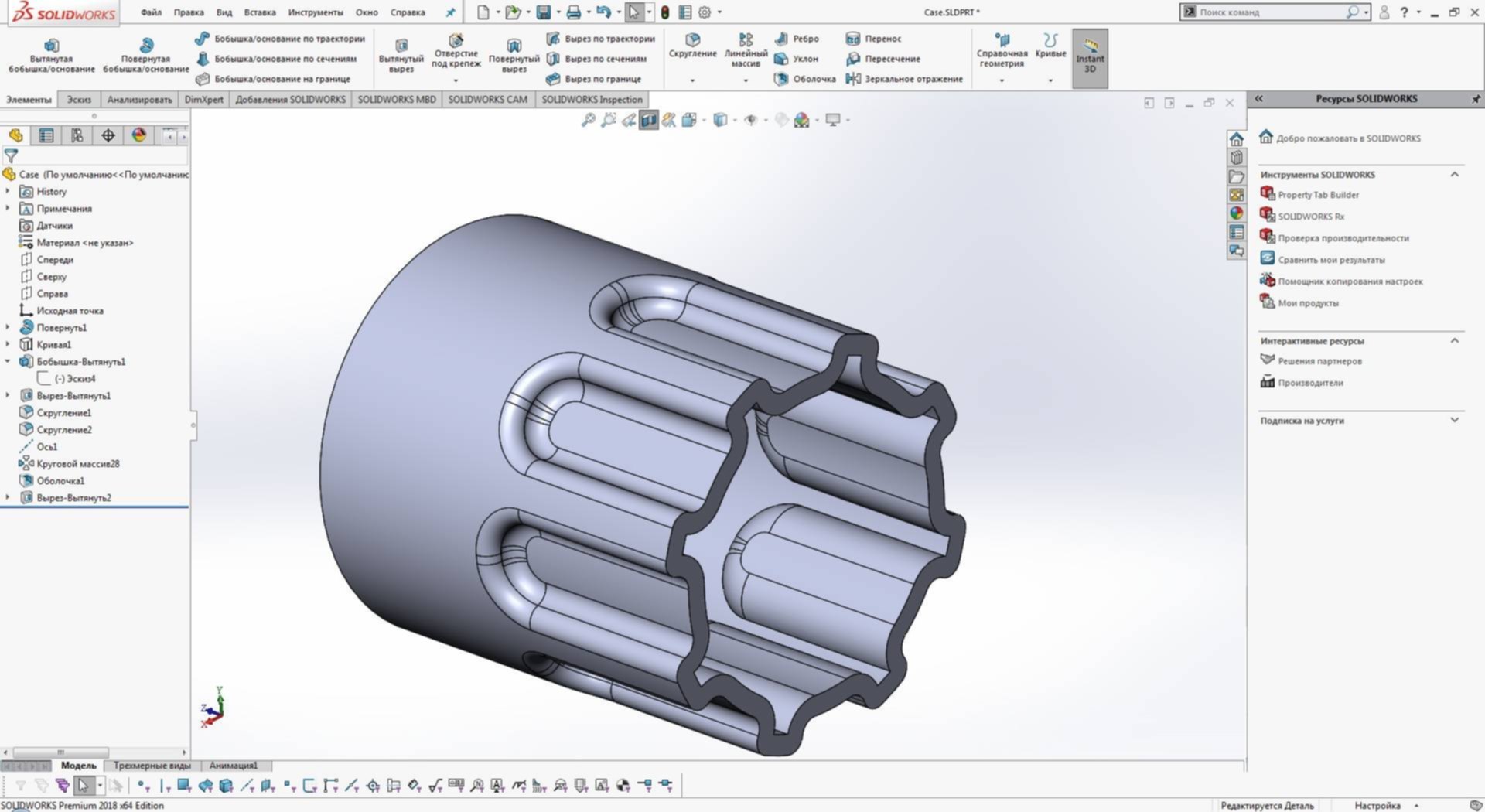
Task: Toggle pin on SOLIDWORKS Resources pane
Action: (1475, 99)
